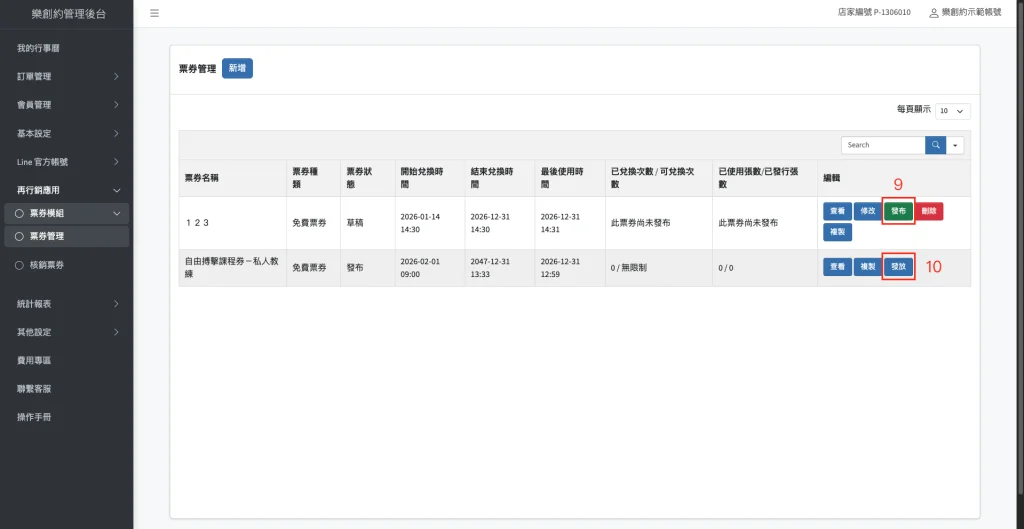Click red 刪除 button for ticket 123
This screenshot has height=529, width=1024.
click(x=928, y=211)
